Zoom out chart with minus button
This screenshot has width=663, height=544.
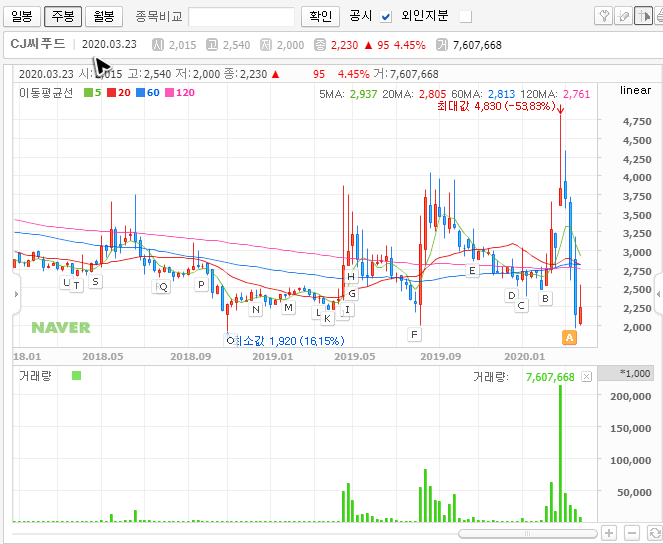pyautogui.click(x=632, y=533)
